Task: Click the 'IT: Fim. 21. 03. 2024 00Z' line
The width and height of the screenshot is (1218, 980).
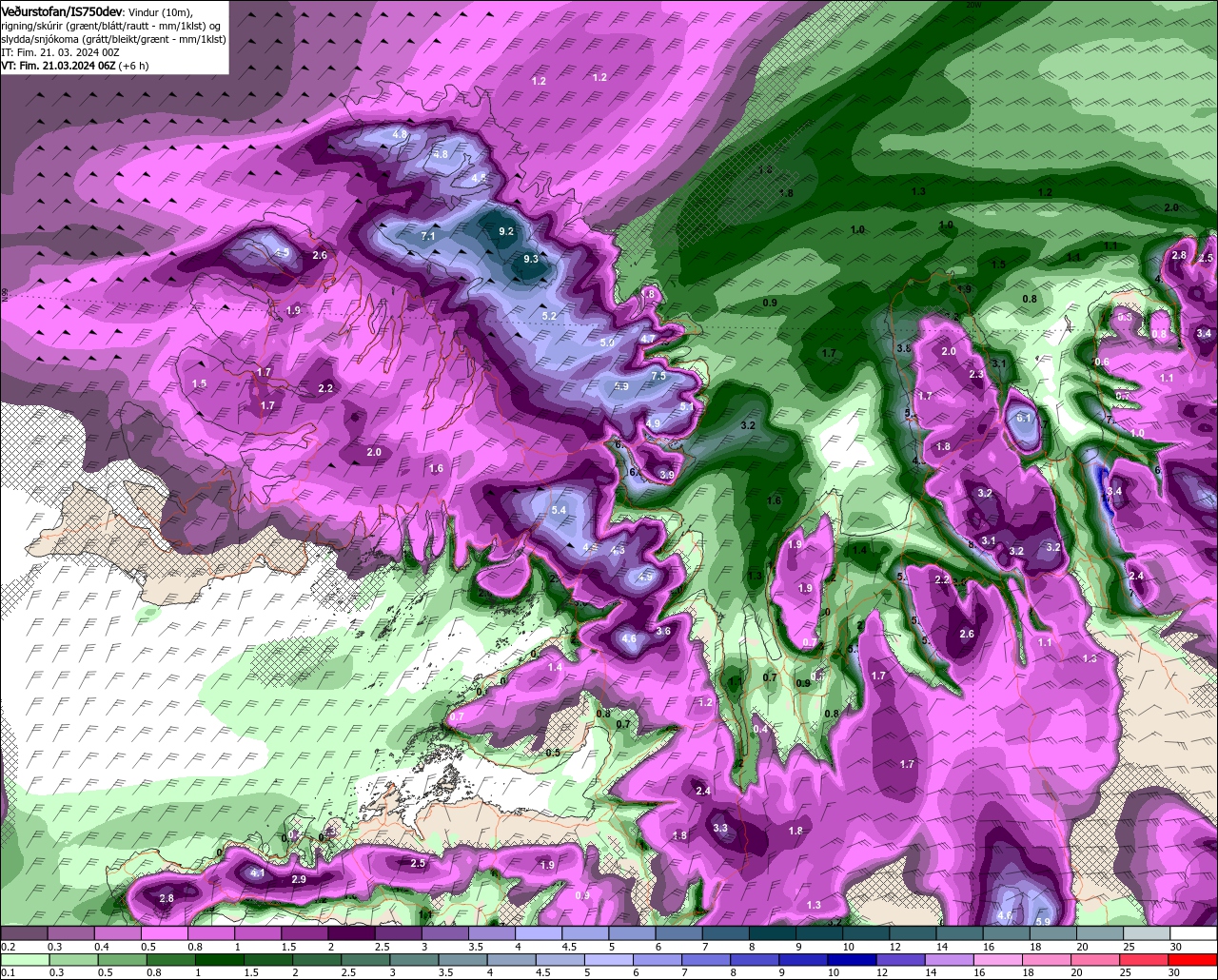Action: point(60,51)
